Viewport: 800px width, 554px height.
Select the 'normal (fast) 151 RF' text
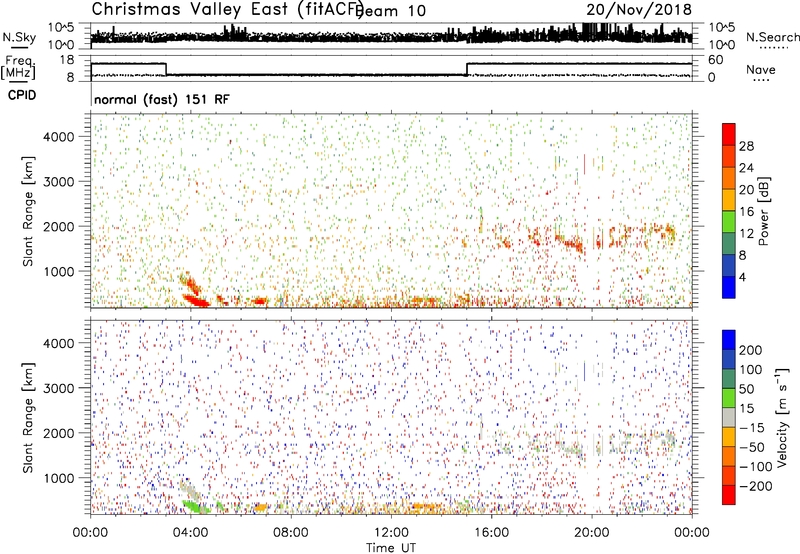[162, 99]
